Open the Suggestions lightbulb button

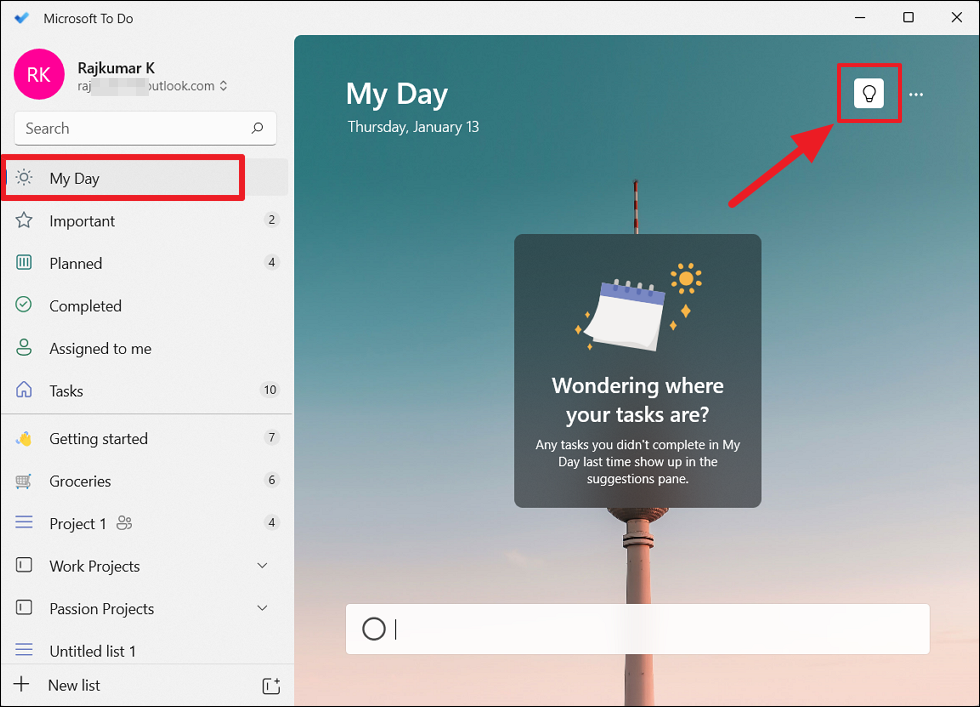coord(869,94)
